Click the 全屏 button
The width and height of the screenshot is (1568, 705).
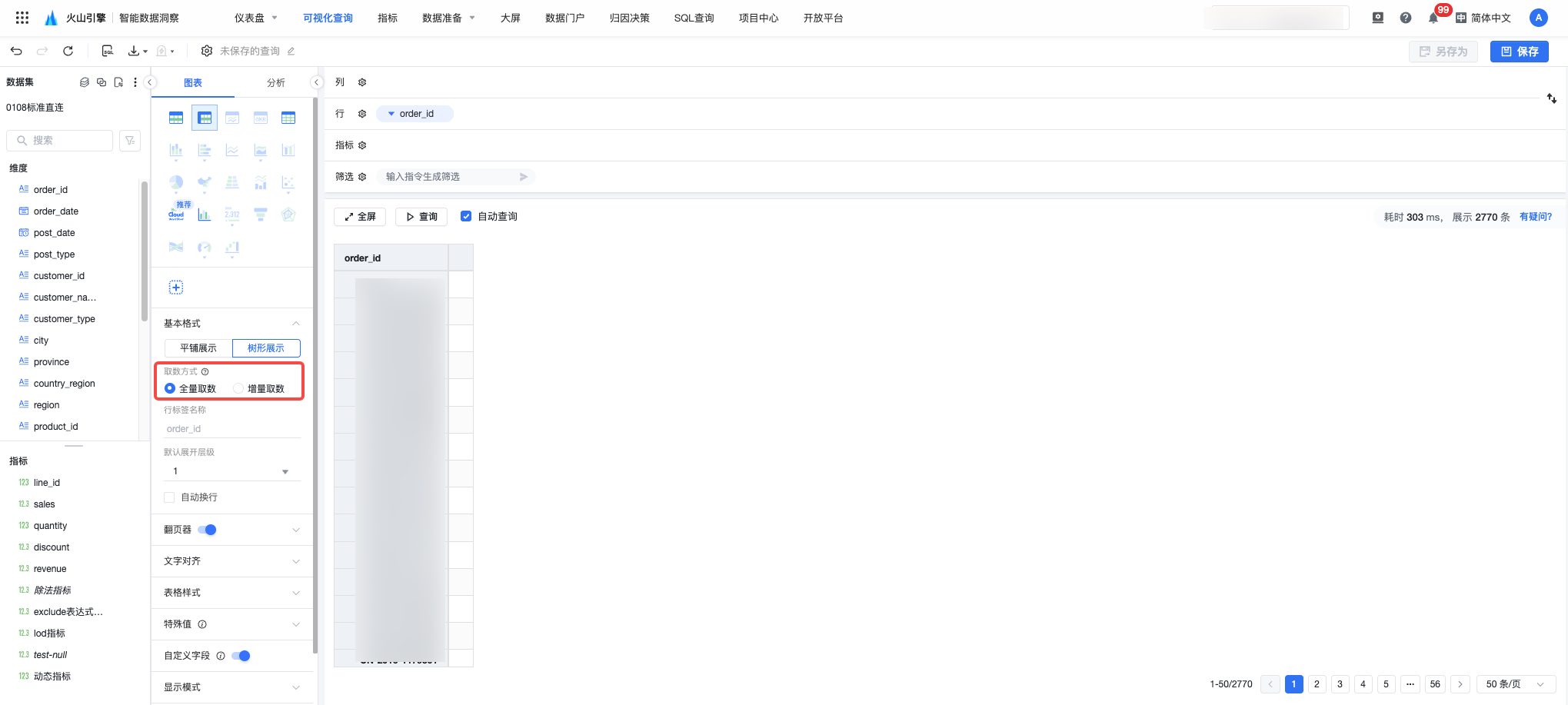click(360, 217)
